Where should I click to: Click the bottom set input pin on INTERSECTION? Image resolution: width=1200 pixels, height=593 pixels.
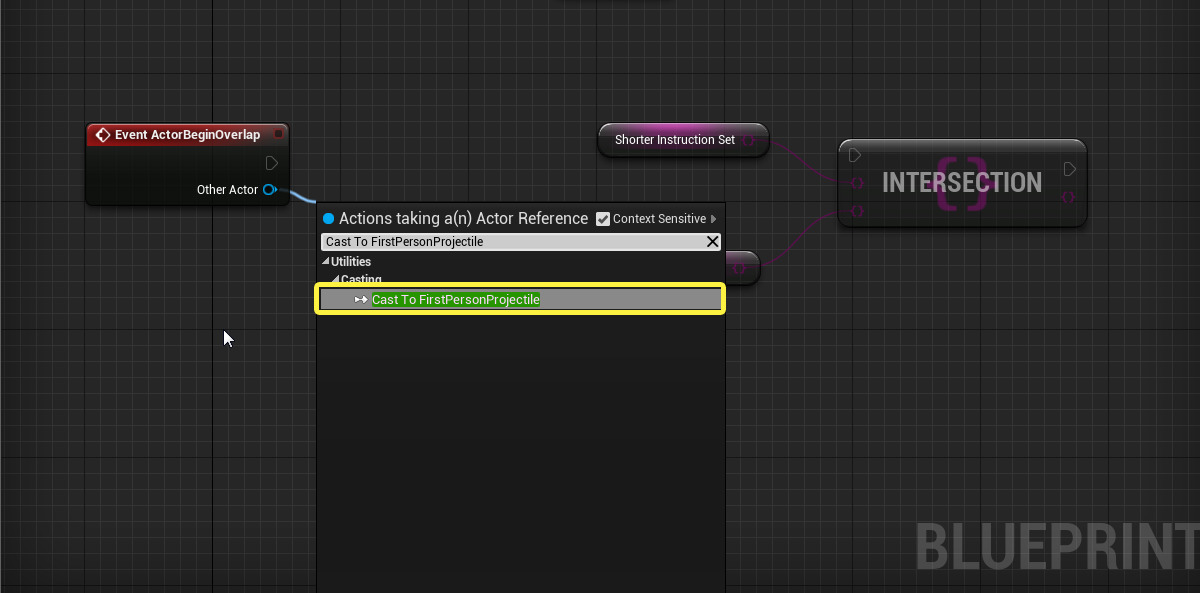tap(858, 211)
